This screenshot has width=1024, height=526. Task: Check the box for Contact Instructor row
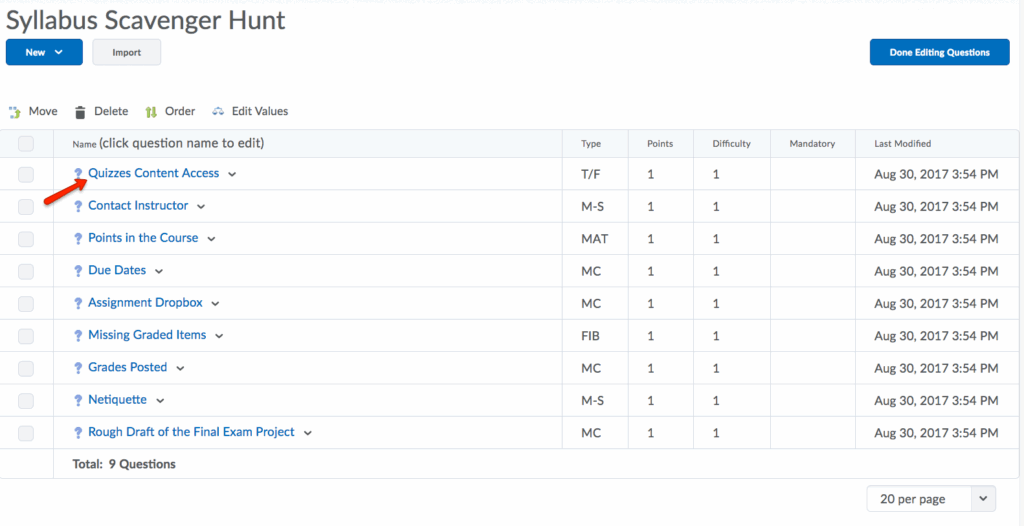[x=26, y=207]
